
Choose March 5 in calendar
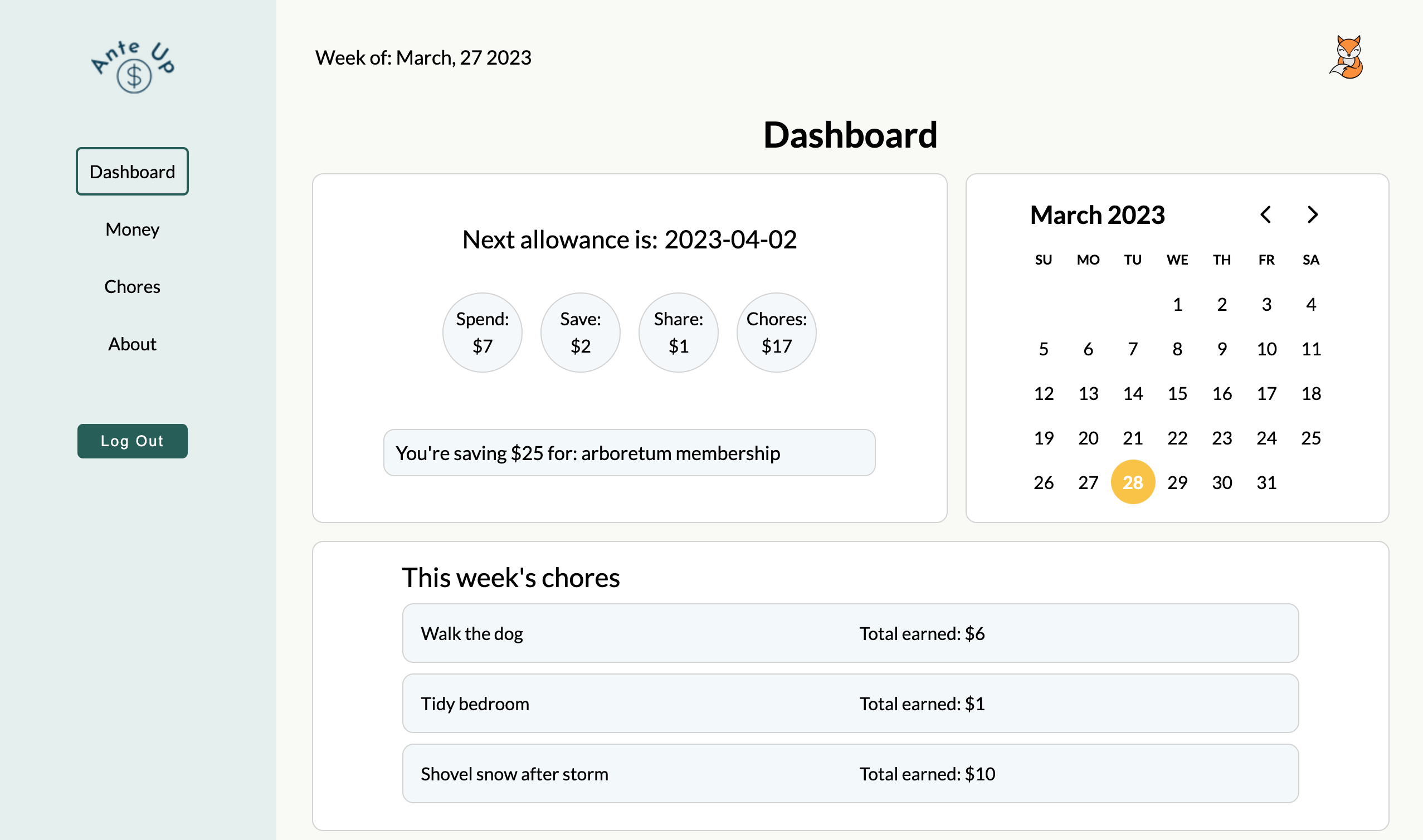[1044, 349]
